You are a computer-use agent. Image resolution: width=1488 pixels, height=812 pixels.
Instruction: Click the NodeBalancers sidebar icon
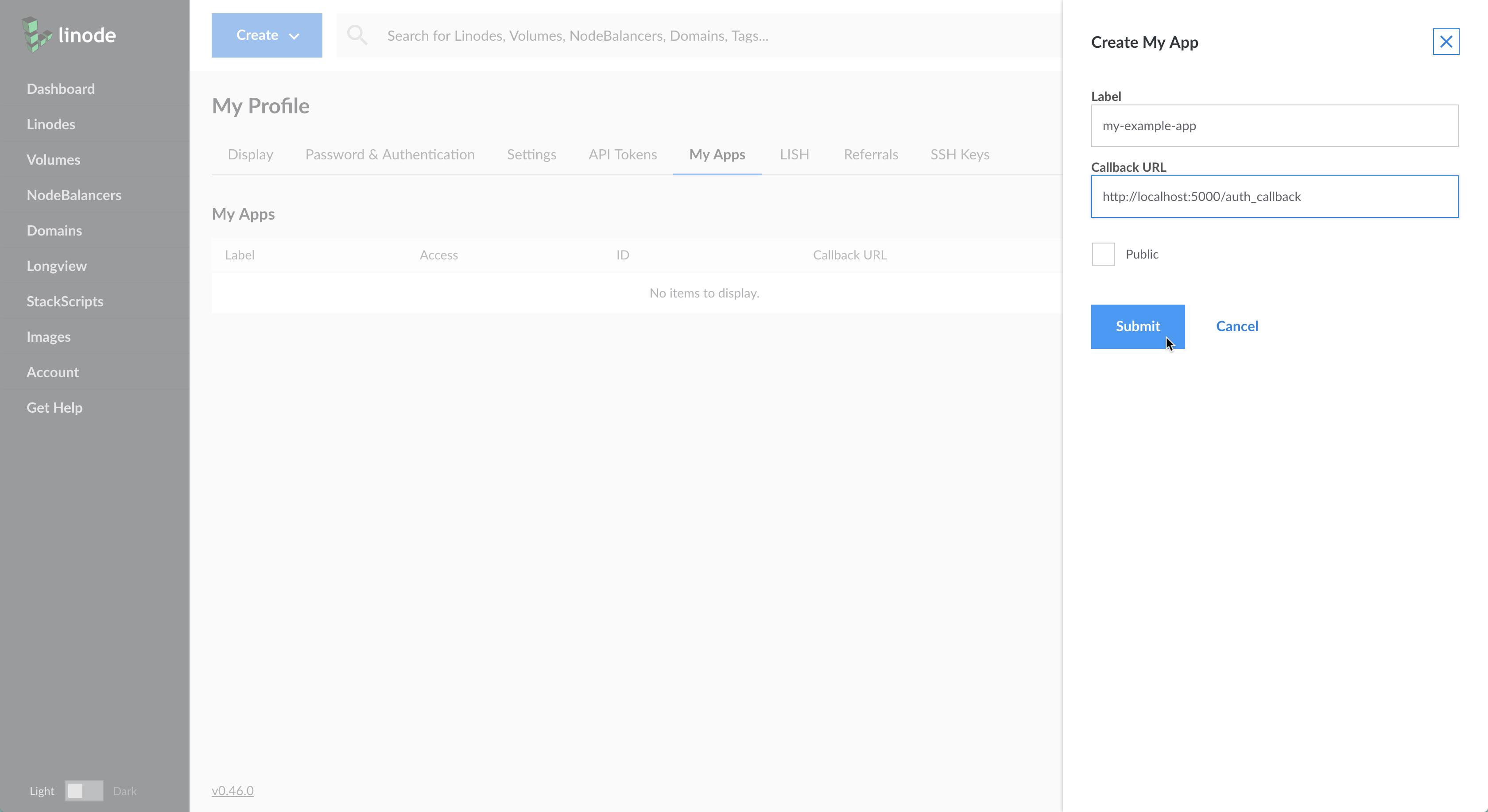(74, 194)
